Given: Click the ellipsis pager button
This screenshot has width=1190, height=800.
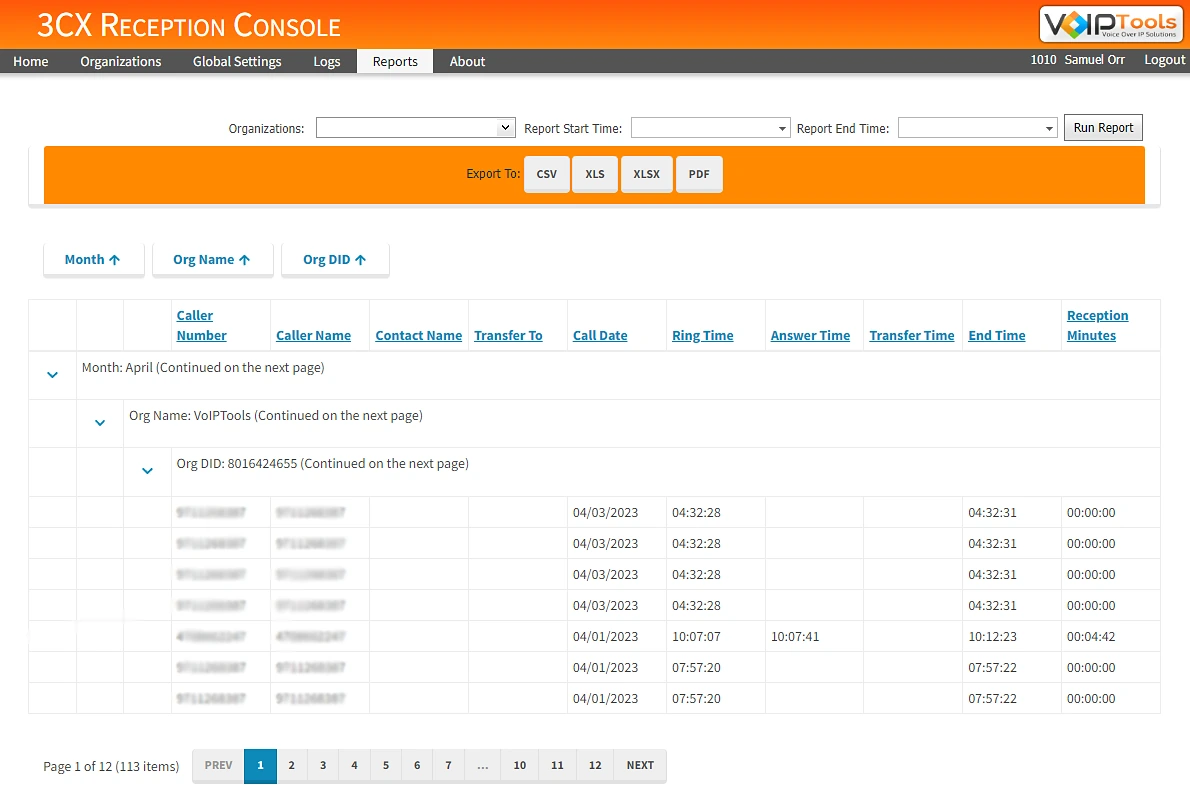Looking at the screenshot, I should pos(483,765).
